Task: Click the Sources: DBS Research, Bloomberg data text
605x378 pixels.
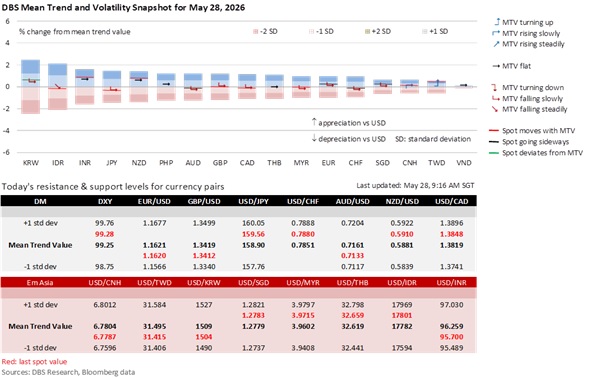Action: [x=68, y=372]
